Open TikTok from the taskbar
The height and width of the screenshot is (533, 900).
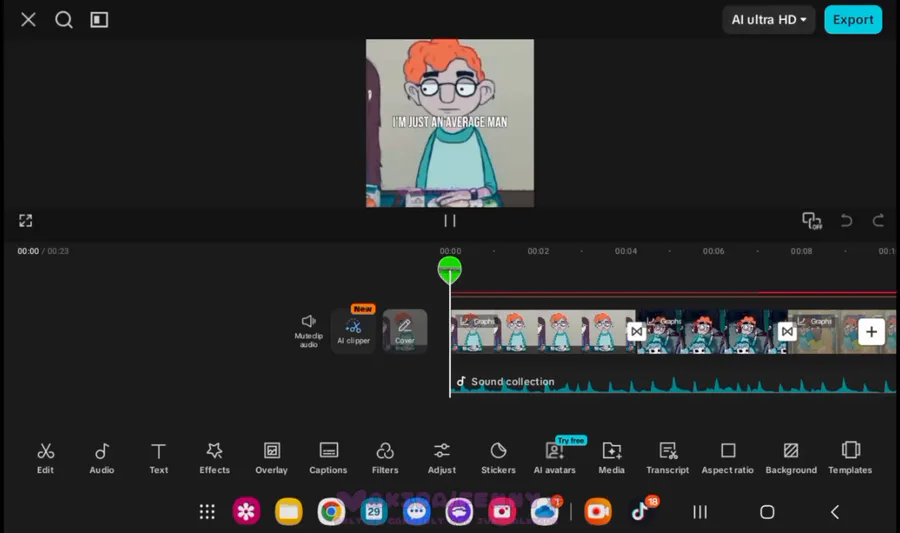pos(640,511)
